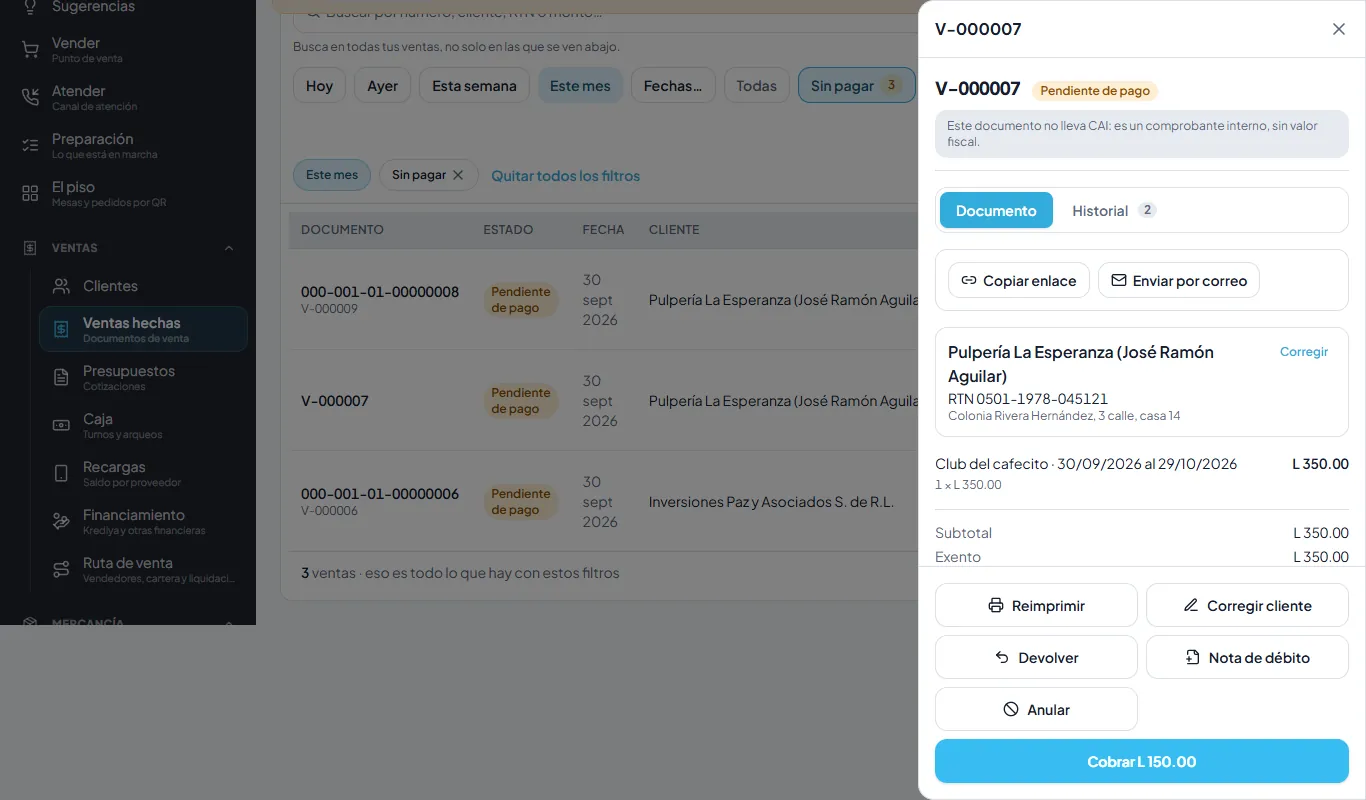Open Sugerencias in the sidebar

128,7
